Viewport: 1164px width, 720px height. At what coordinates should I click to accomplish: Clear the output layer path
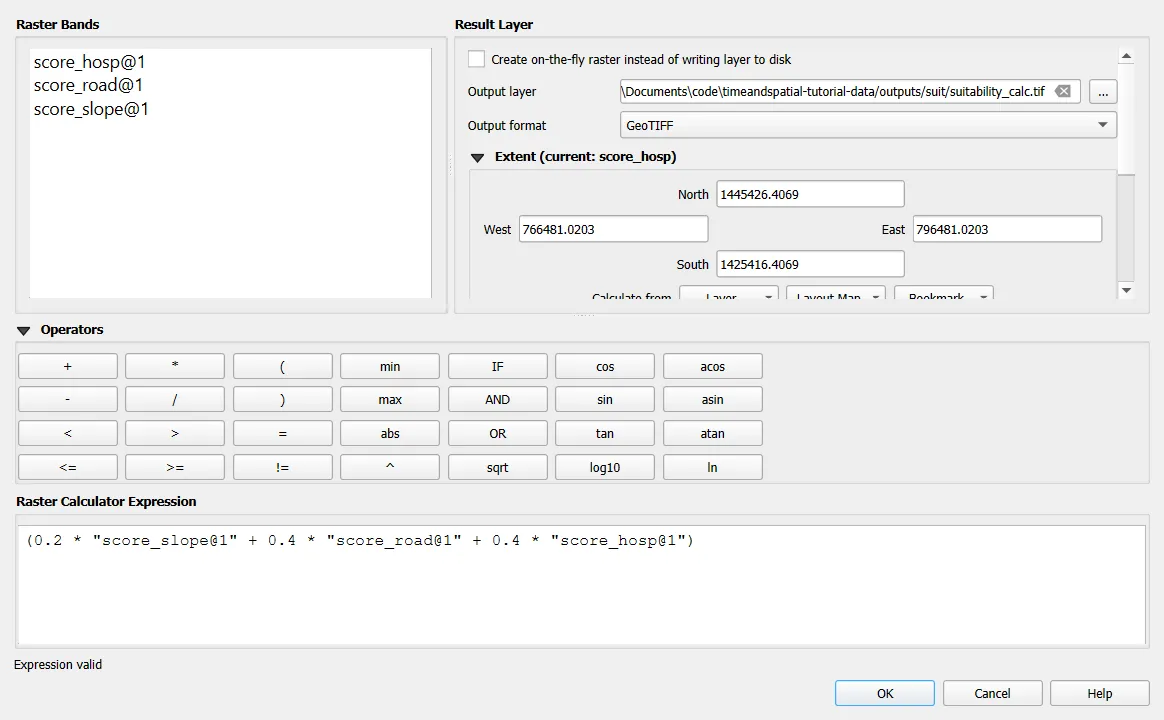(x=1063, y=91)
